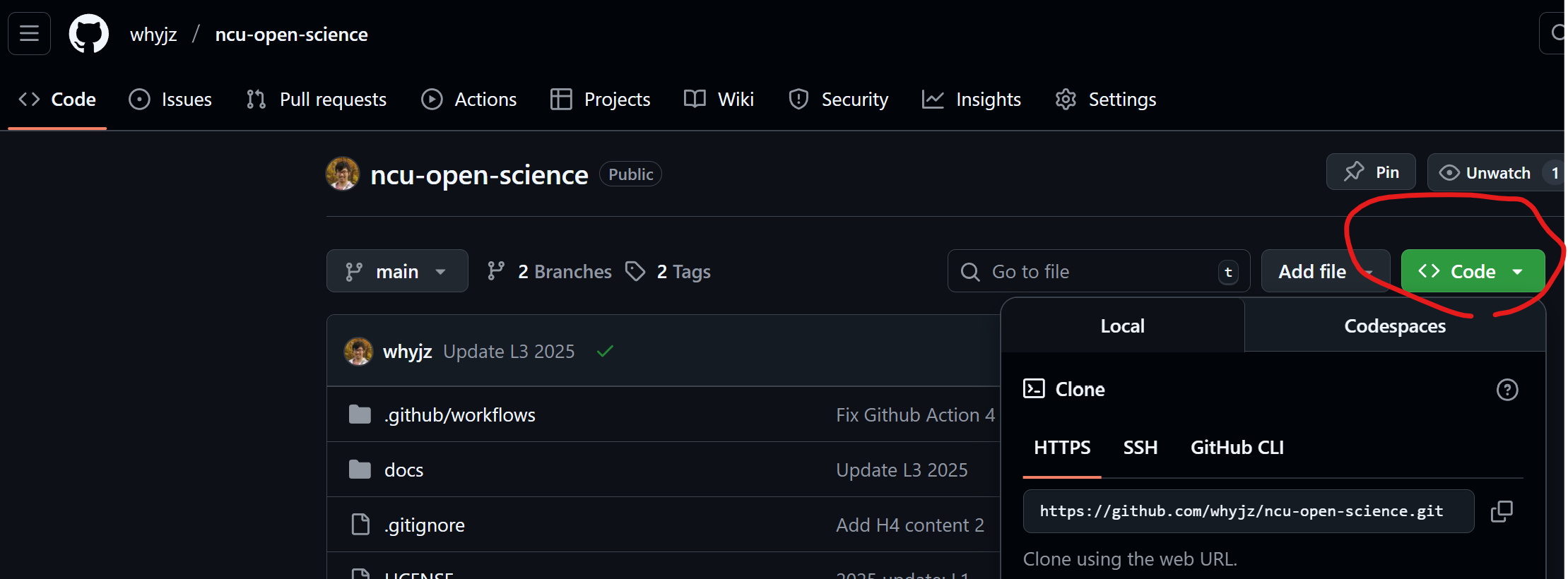Open the Wiki tab

pos(719,99)
